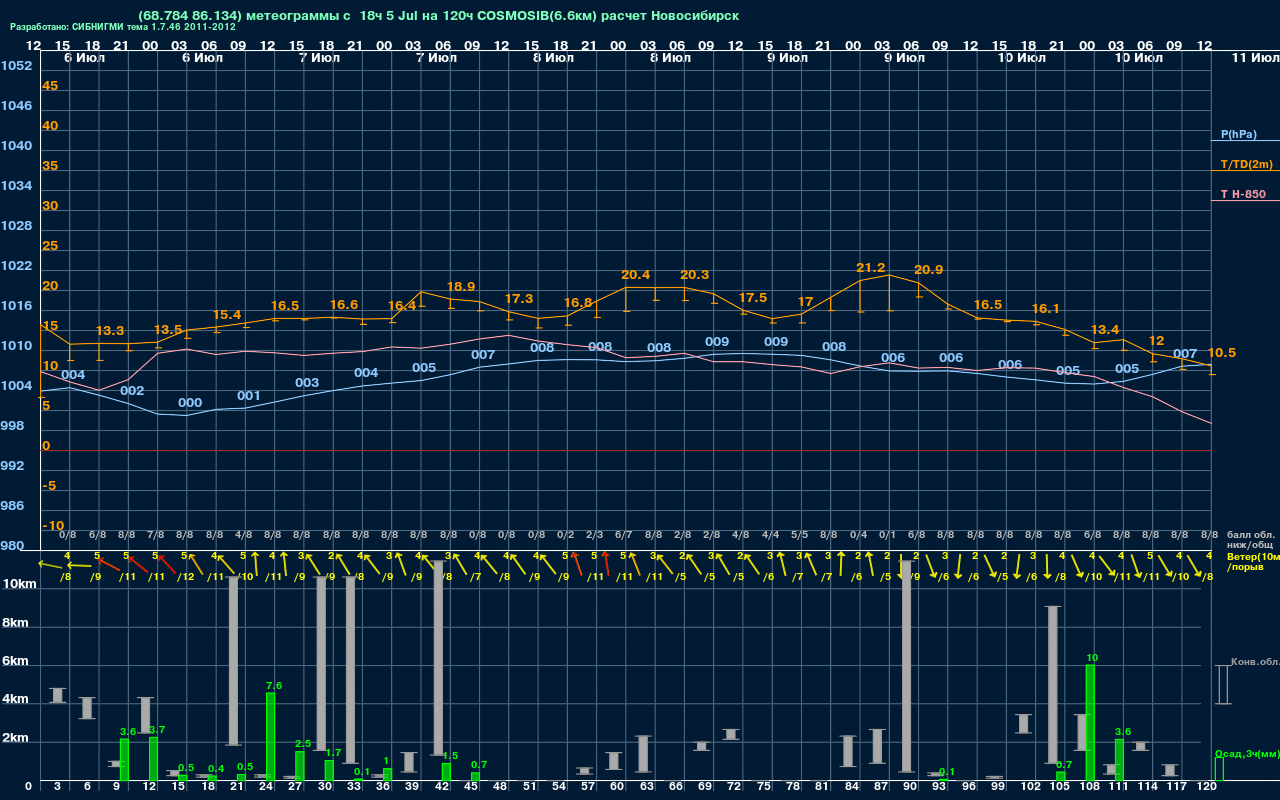Click the 'Осад,3ч(мм)' legend label
This screenshot has height=800, width=1280.
1247,753
